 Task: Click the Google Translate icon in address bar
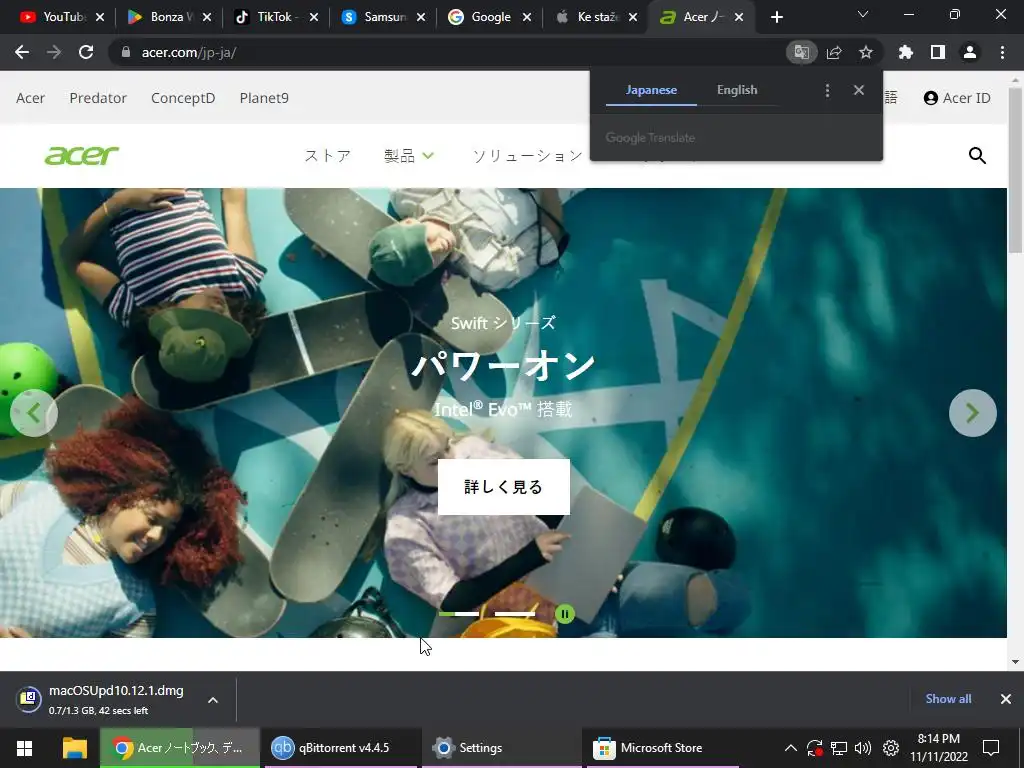[x=801, y=52]
